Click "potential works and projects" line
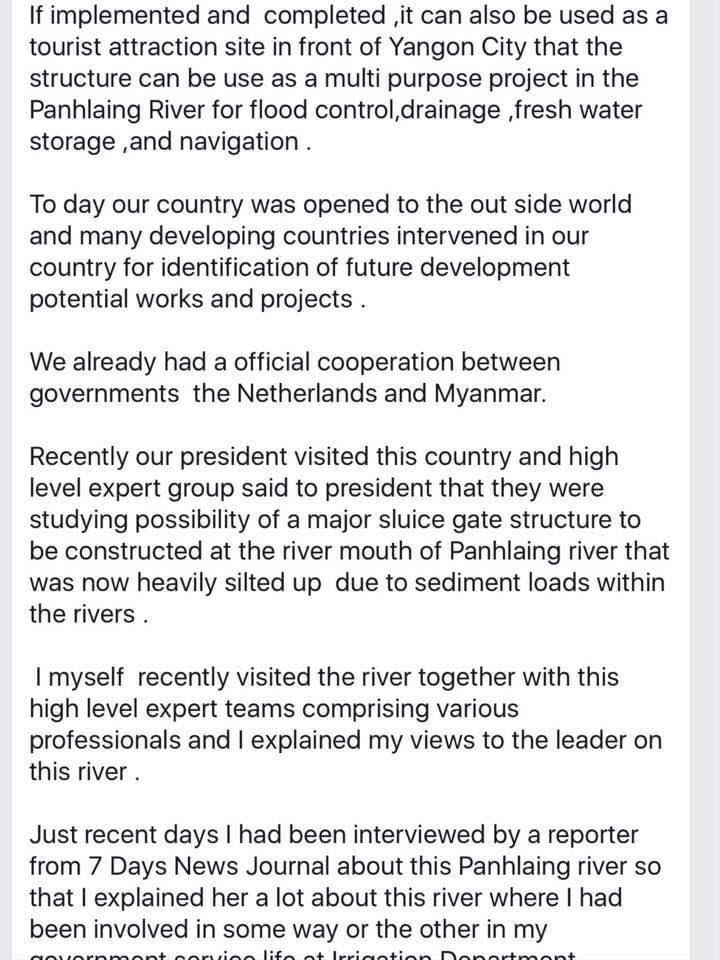Screen dimensions: 720x960 coord(190,300)
